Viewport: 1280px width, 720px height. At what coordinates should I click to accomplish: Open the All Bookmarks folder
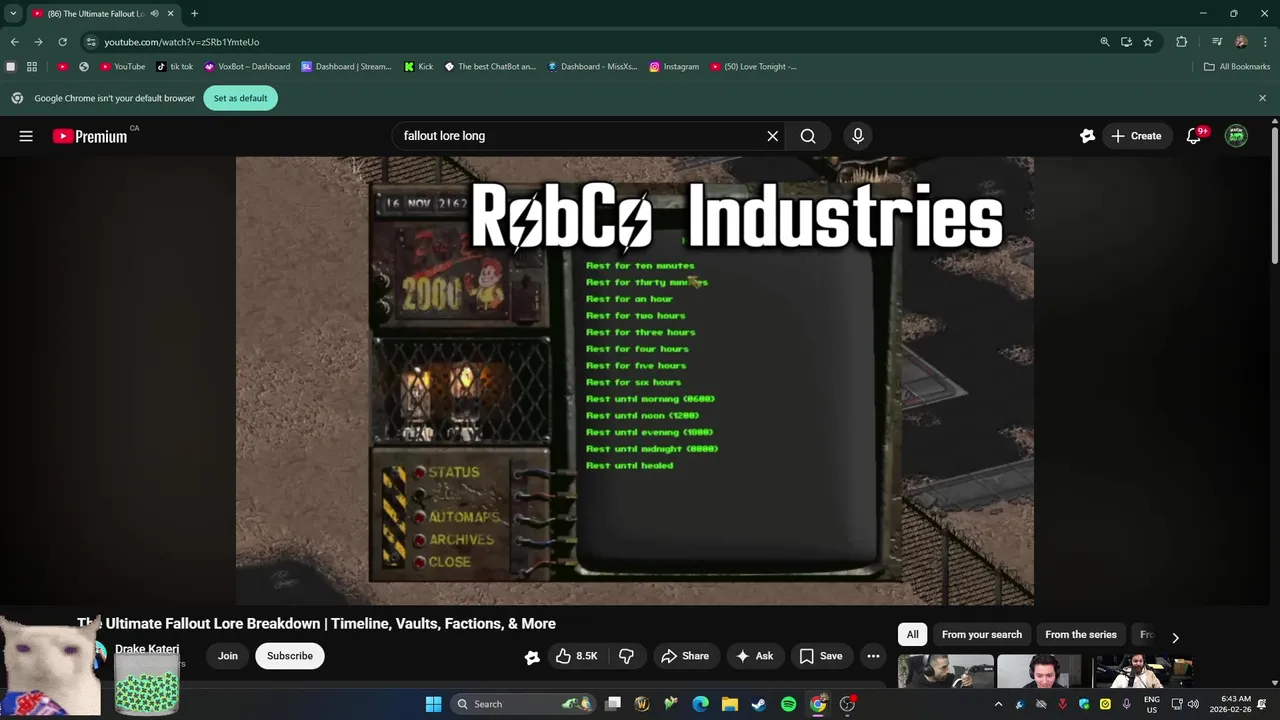coord(1237,67)
